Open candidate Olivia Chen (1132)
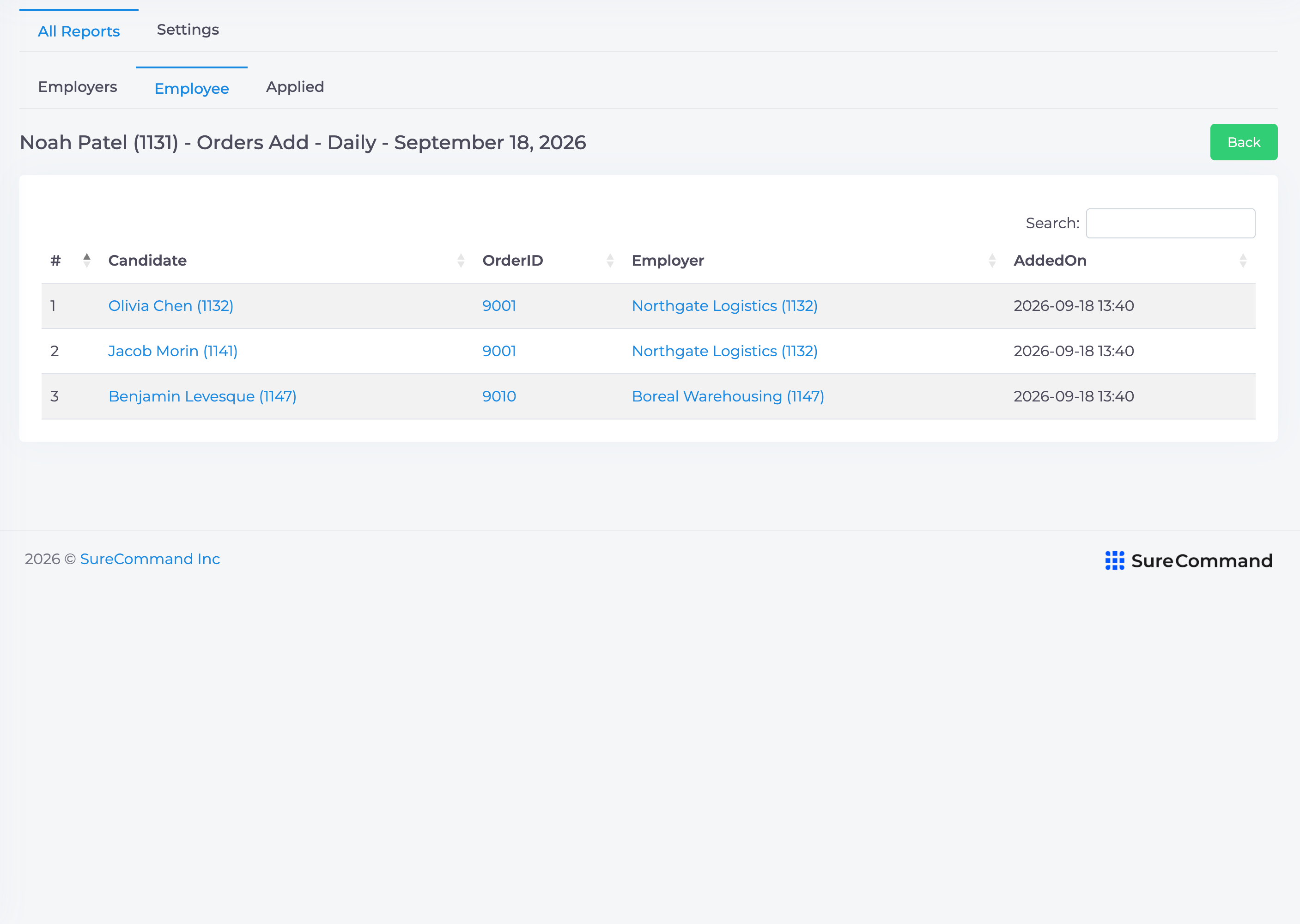This screenshot has height=924, width=1300. (170, 306)
